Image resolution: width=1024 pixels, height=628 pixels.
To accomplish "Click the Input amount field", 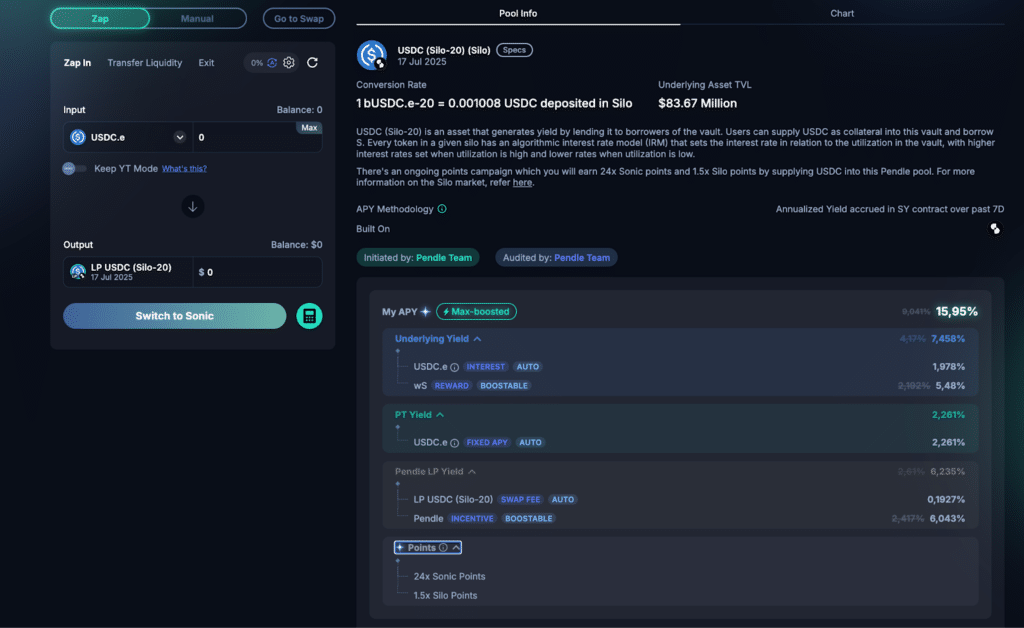I will pyautogui.click(x=257, y=137).
